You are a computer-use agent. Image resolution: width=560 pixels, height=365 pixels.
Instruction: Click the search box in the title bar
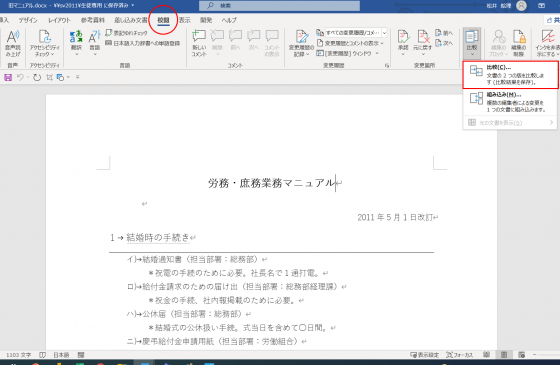click(279, 5)
